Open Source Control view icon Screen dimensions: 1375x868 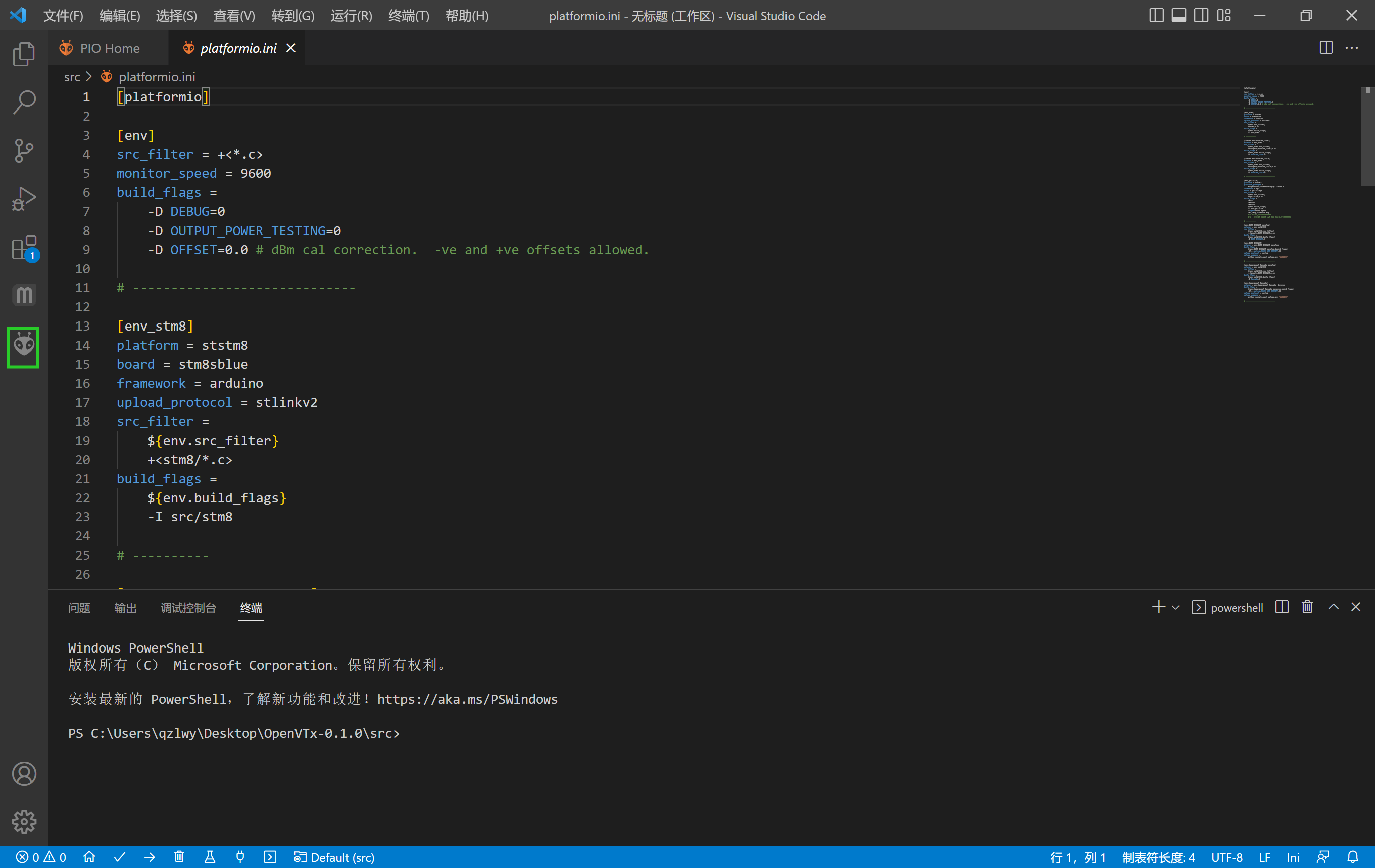point(24,151)
